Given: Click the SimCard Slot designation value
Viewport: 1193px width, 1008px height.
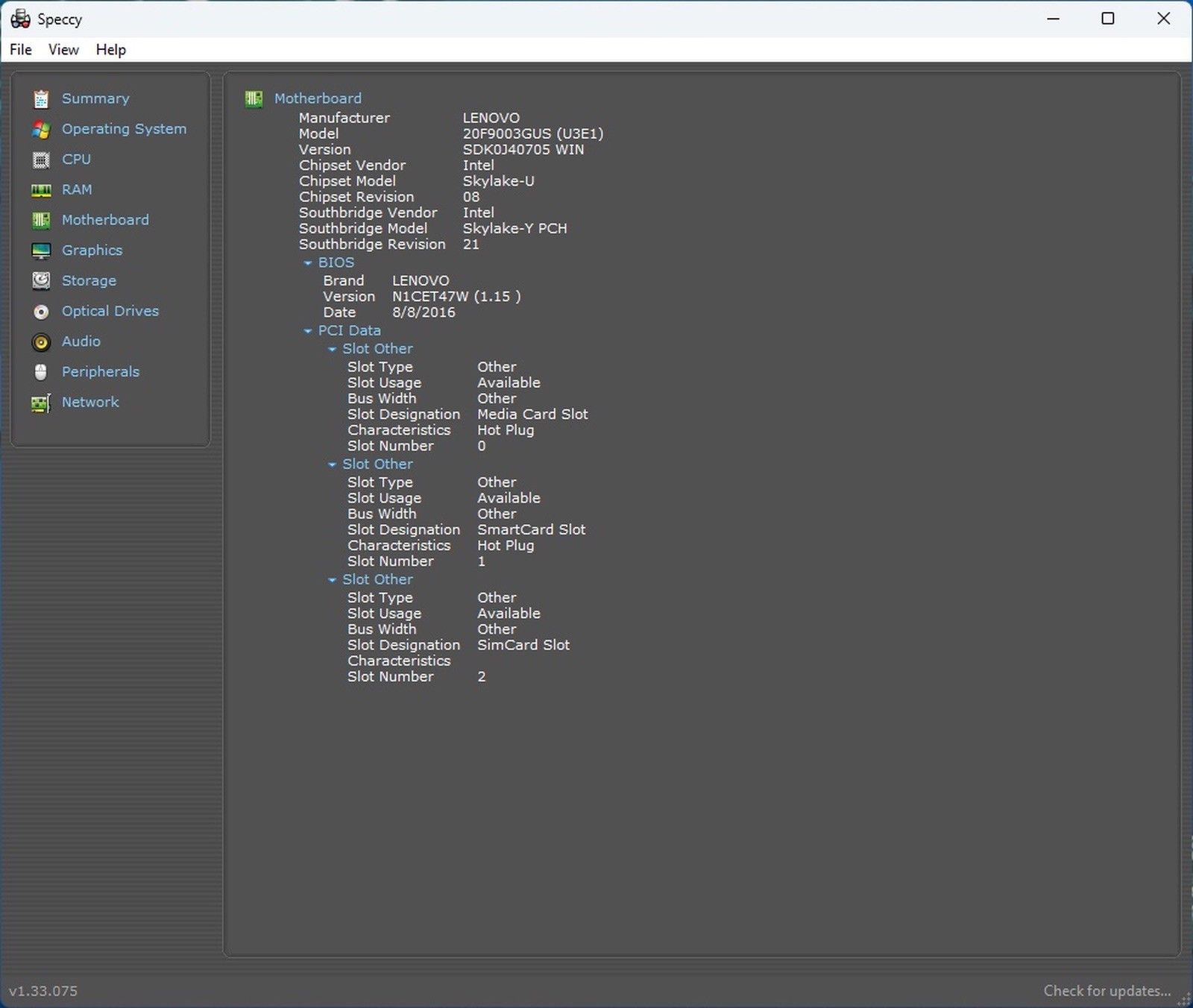Looking at the screenshot, I should [523, 645].
